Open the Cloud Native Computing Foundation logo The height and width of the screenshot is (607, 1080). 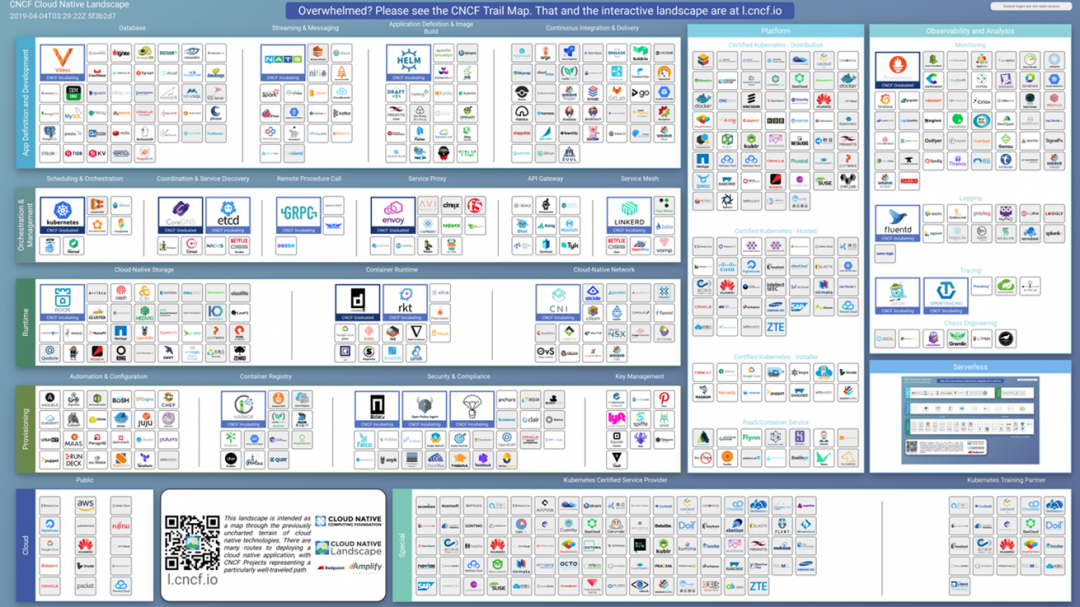coord(349,522)
